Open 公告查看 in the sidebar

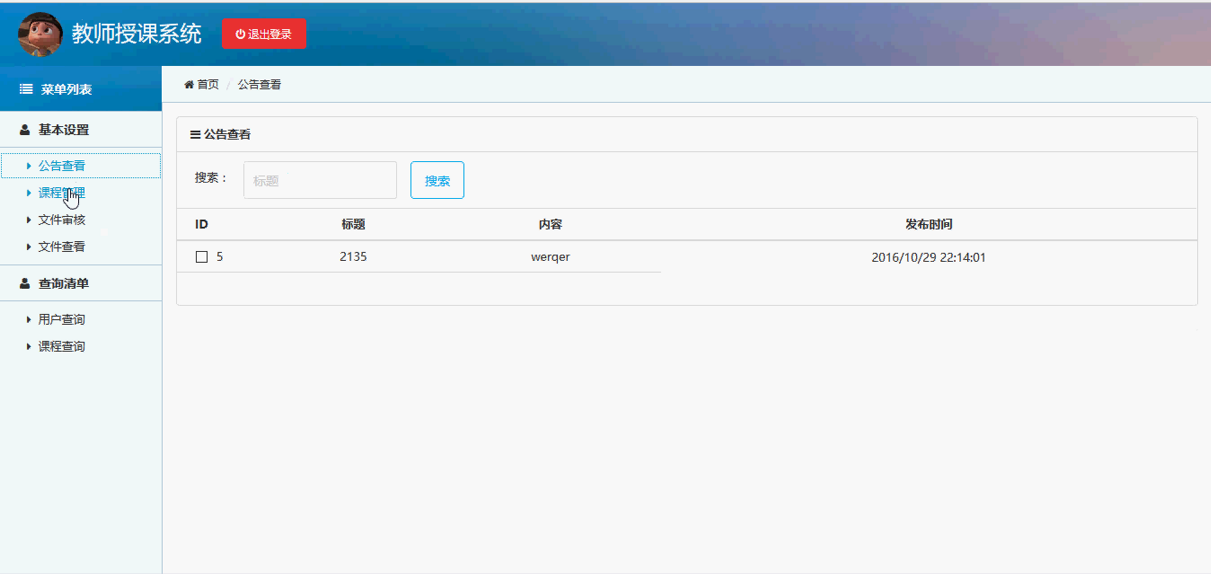[62, 166]
